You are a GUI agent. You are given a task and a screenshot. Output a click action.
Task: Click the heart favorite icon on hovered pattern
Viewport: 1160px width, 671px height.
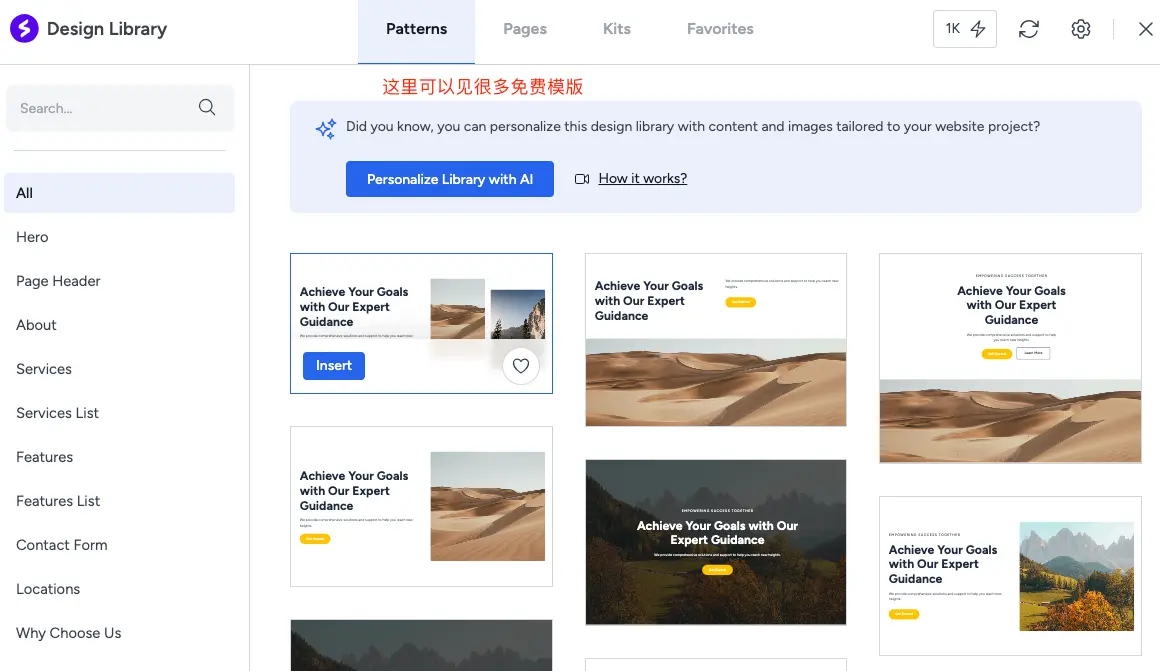point(520,366)
